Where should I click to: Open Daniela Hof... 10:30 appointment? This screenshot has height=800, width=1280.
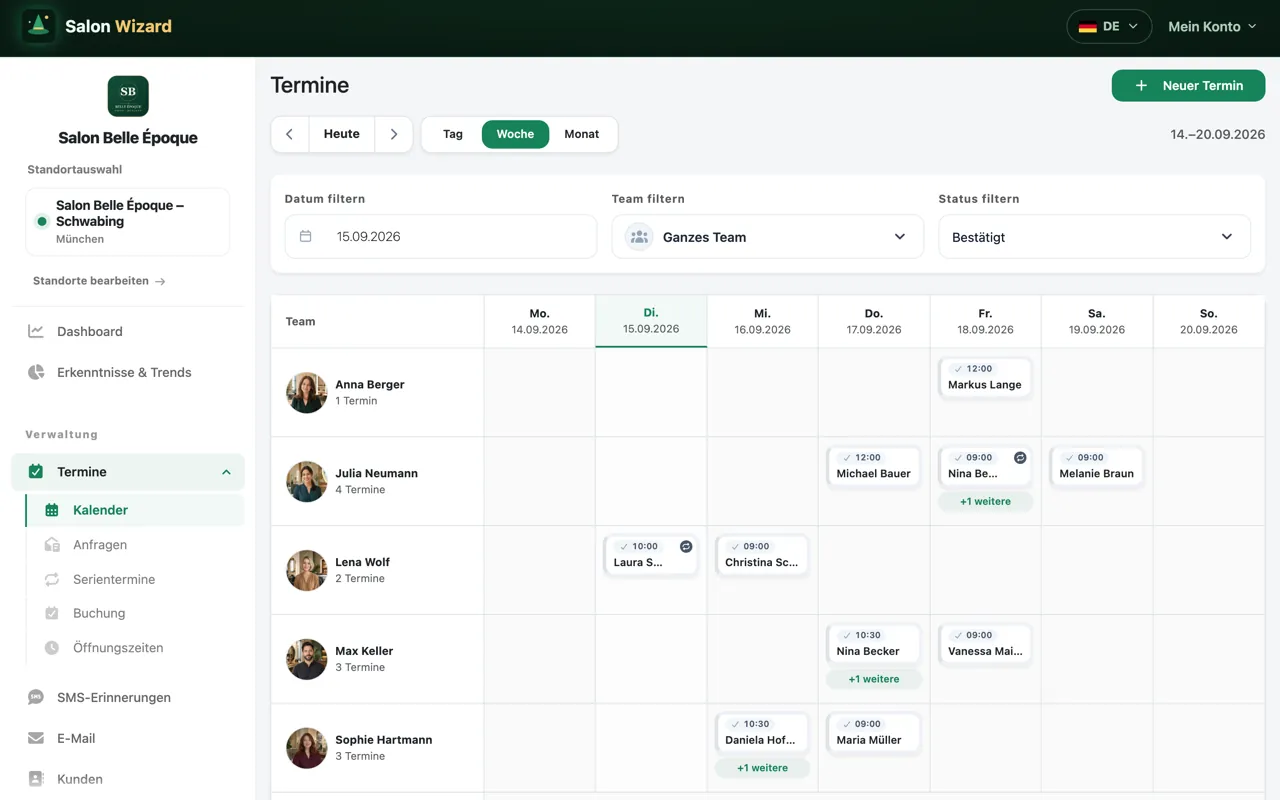point(762,732)
